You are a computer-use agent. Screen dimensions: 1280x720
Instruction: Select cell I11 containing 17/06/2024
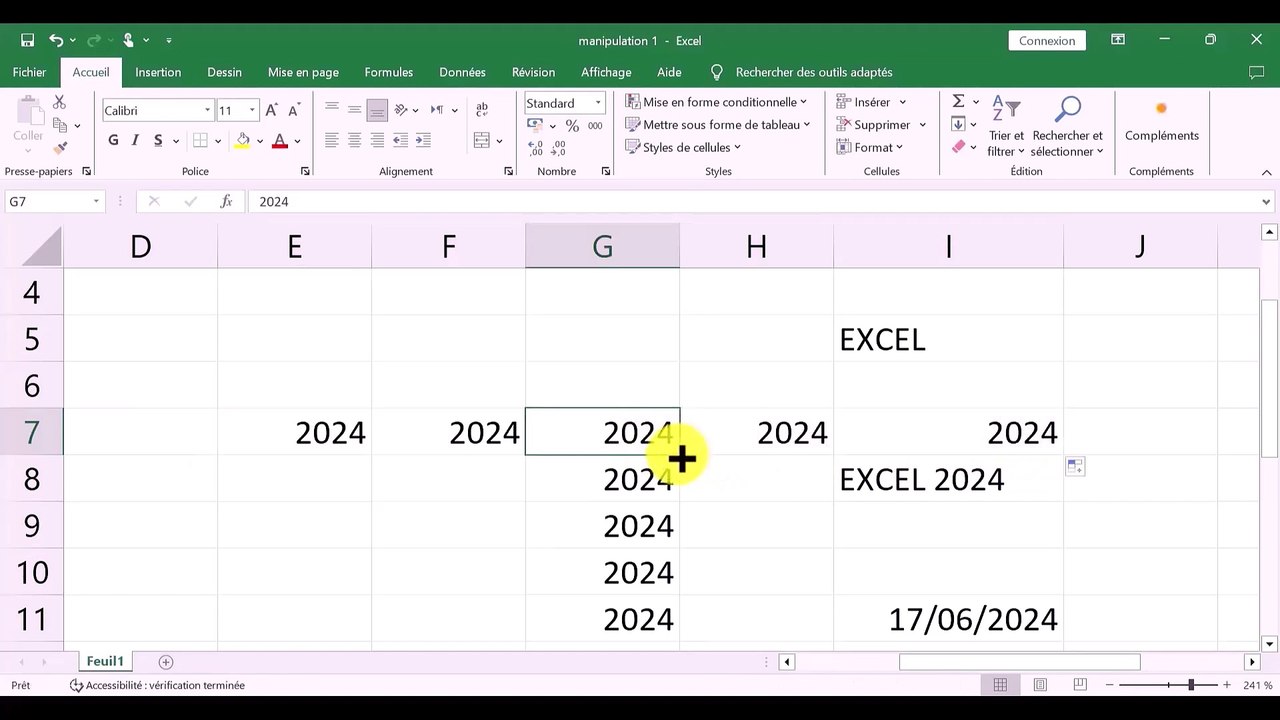point(948,620)
